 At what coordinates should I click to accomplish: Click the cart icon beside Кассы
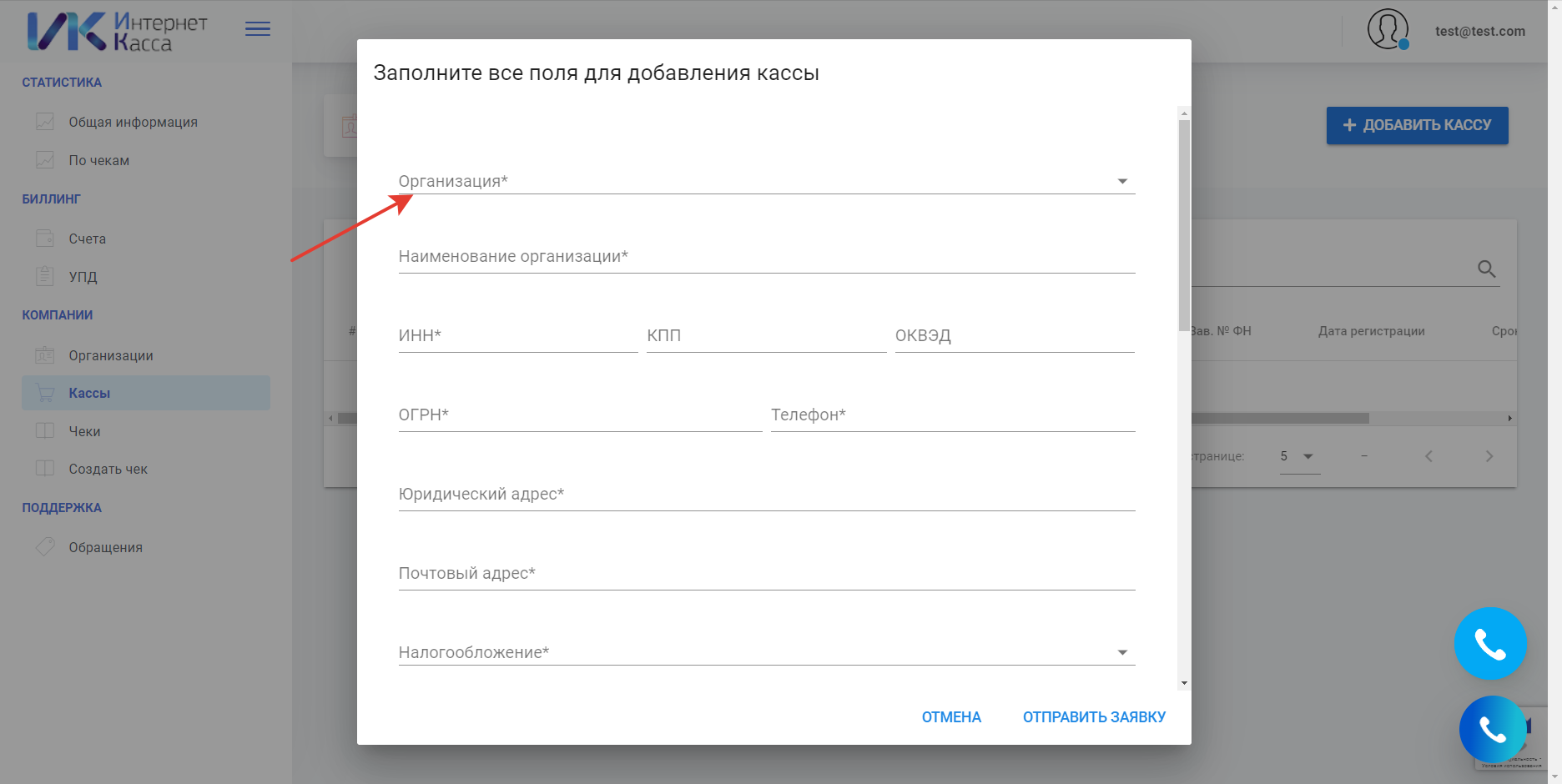[45, 393]
